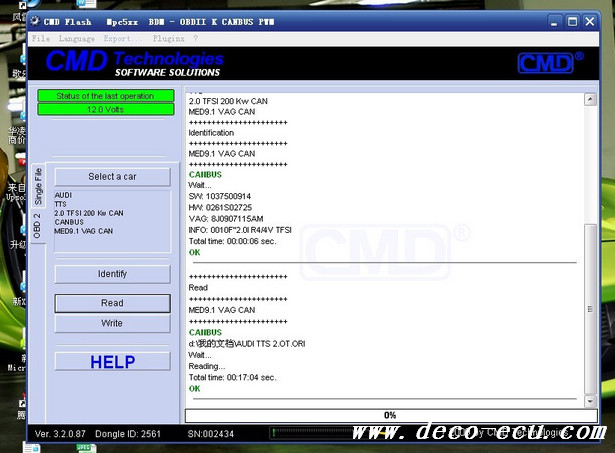Open the question mark help menu

(195, 38)
